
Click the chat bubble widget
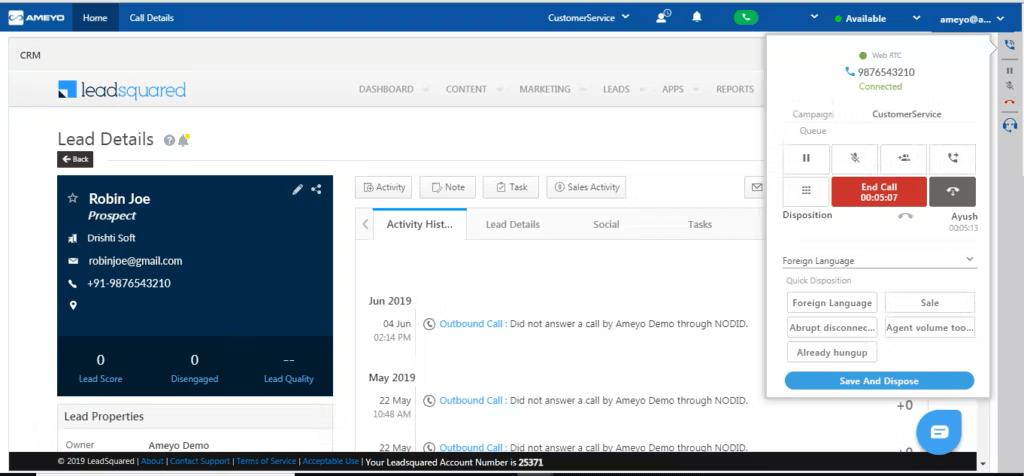pyautogui.click(x=939, y=431)
